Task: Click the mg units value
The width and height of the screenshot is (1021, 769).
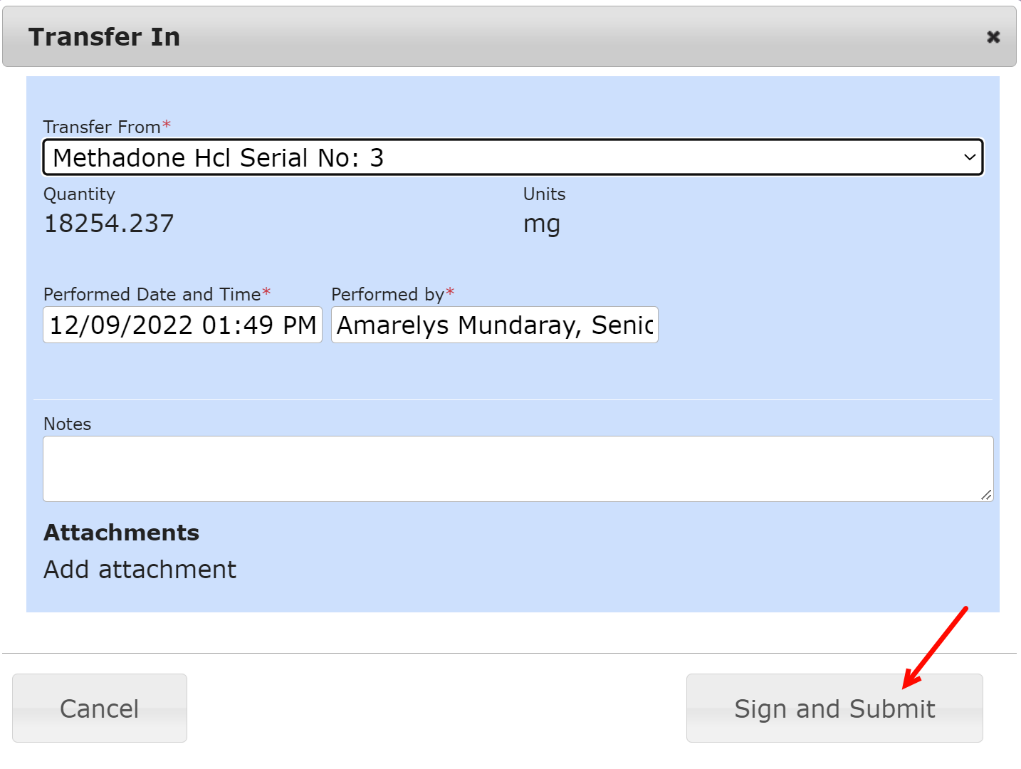Action: 541,224
